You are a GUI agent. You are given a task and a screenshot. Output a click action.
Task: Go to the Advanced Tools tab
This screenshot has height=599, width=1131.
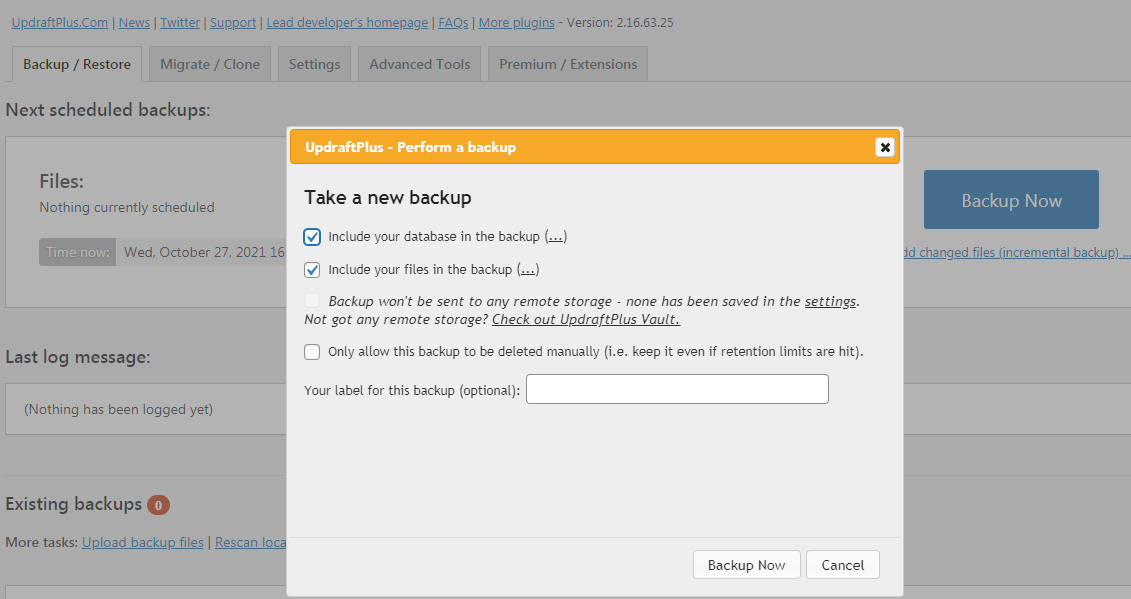tap(420, 64)
